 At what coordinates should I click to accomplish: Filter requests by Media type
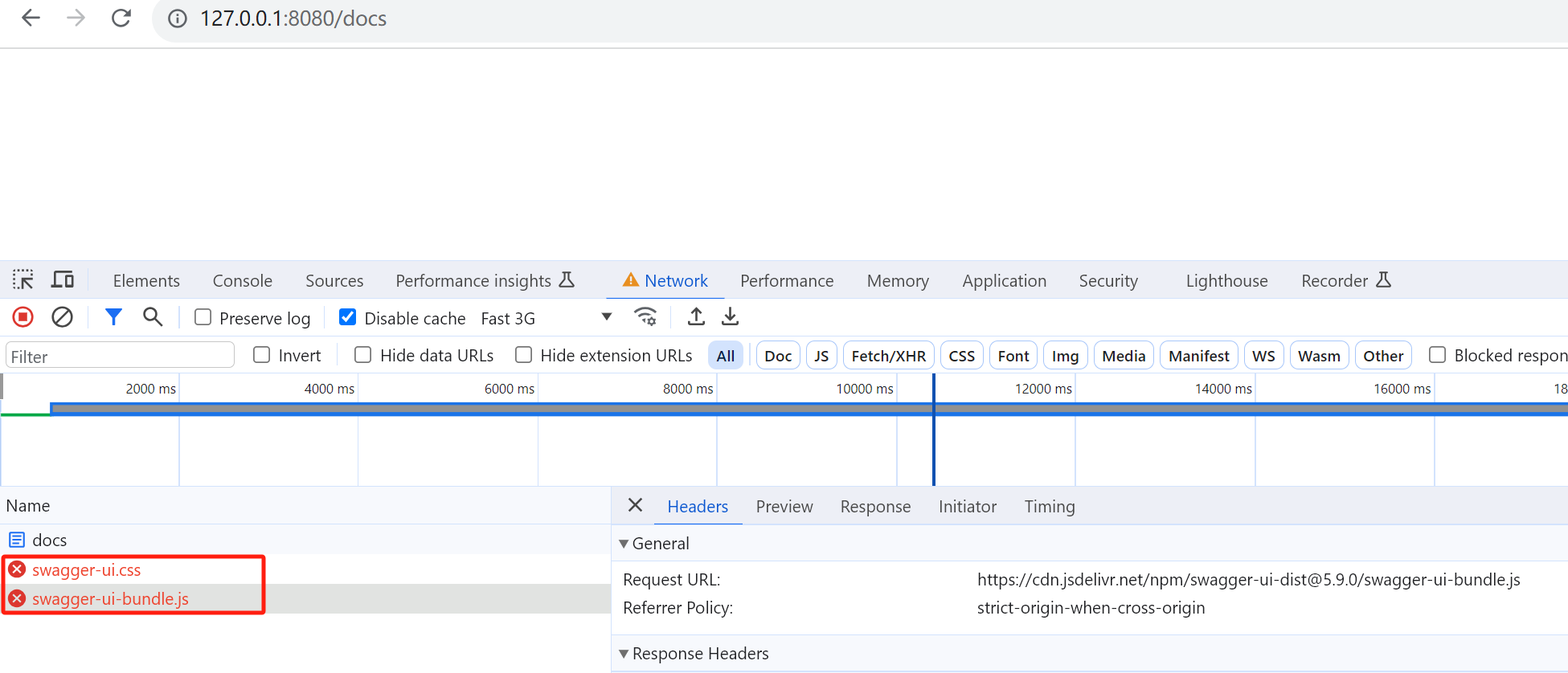click(x=1124, y=356)
